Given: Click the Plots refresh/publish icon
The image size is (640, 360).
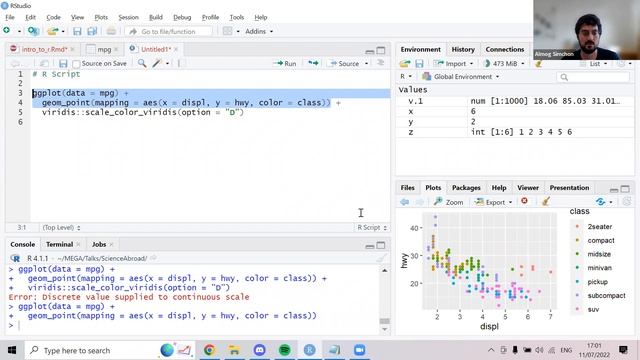Looking at the screenshot, I should pos(600,202).
